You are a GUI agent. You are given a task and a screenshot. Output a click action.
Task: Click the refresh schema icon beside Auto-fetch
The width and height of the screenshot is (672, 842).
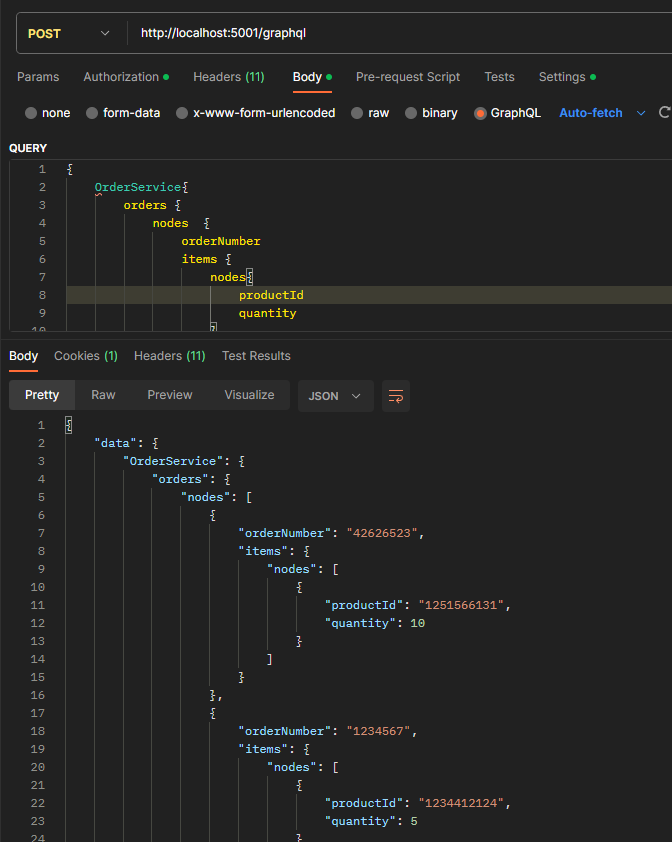click(x=664, y=113)
